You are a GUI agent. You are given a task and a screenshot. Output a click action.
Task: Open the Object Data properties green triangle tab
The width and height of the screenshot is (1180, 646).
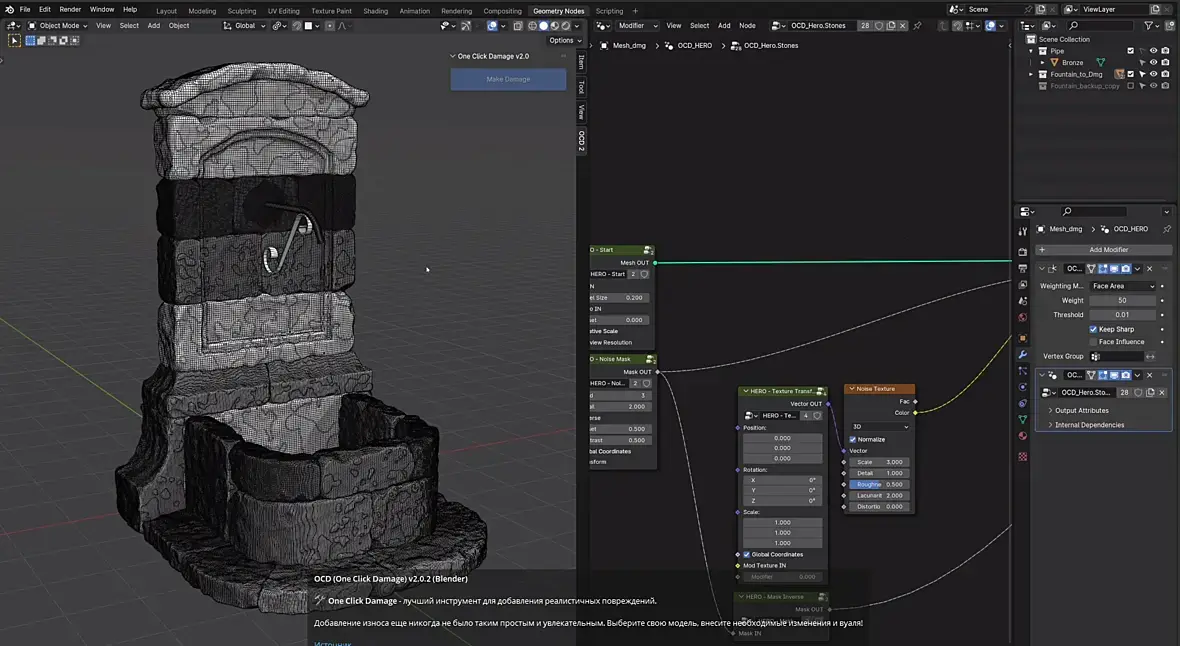(x=1022, y=419)
